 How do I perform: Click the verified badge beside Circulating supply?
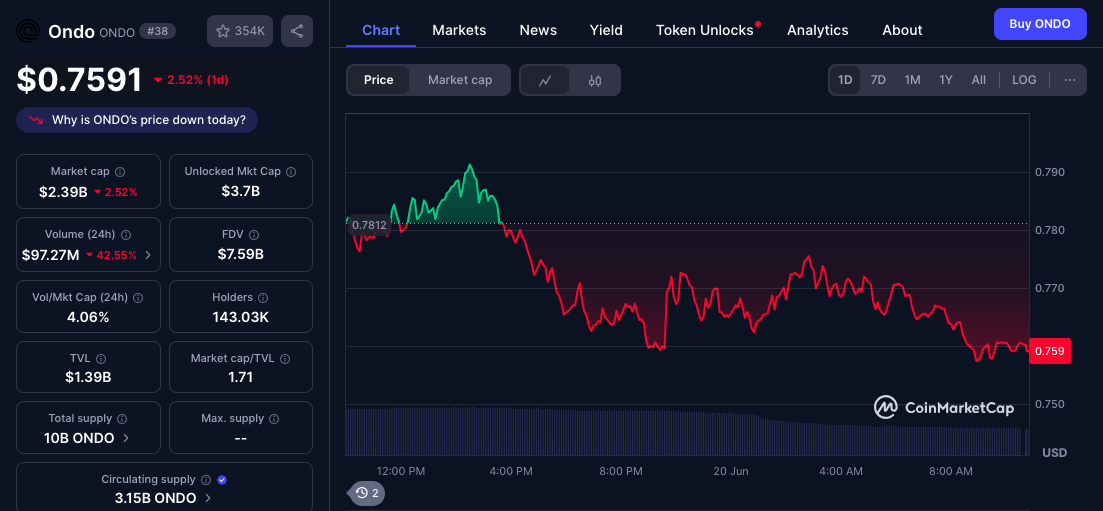pyautogui.click(x=222, y=480)
